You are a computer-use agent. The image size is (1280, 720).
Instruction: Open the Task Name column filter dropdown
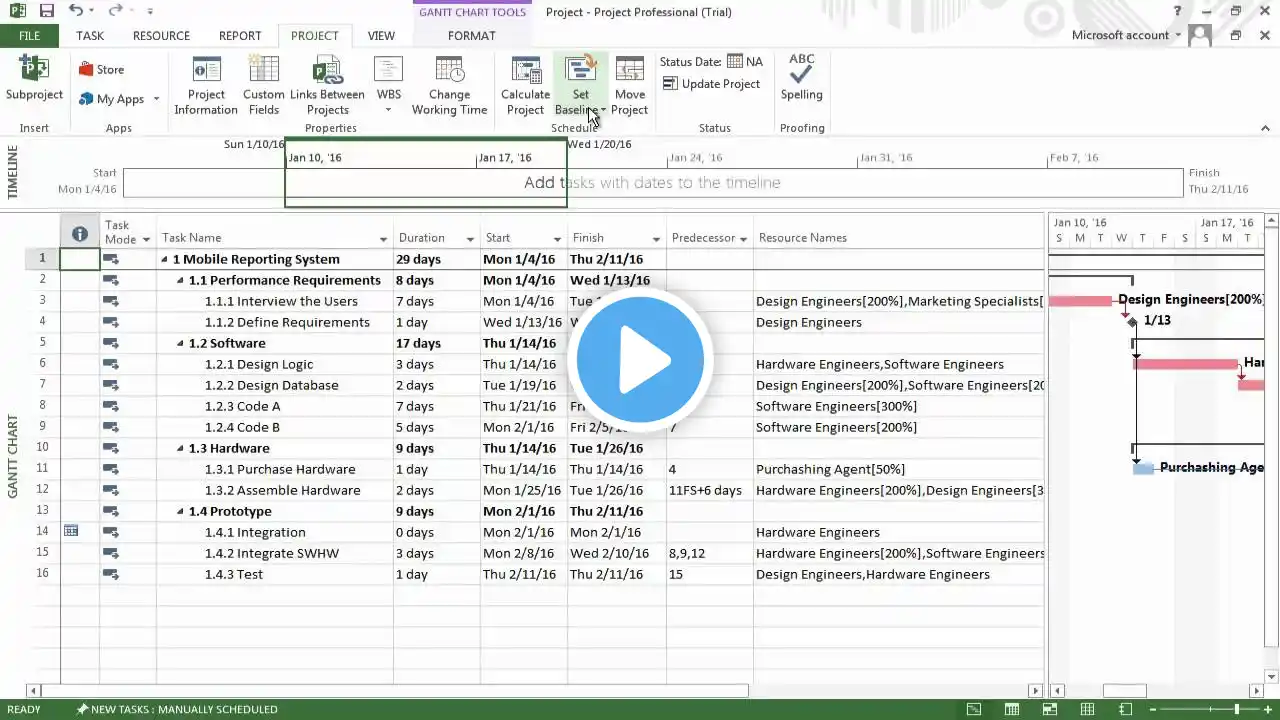point(383,239)
